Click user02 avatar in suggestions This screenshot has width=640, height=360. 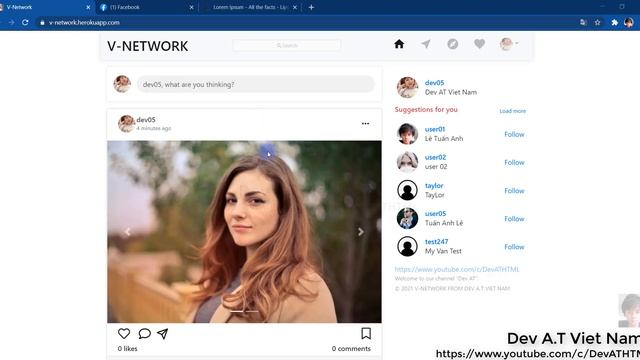pyautogui.click(x=407, y=162)
